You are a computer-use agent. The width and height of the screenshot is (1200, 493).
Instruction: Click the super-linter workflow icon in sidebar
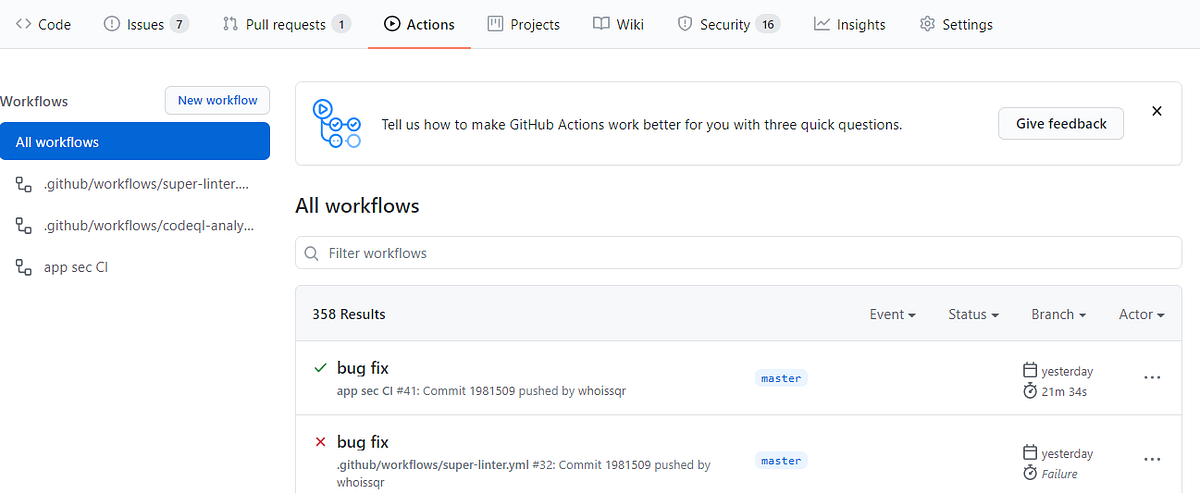23,184
